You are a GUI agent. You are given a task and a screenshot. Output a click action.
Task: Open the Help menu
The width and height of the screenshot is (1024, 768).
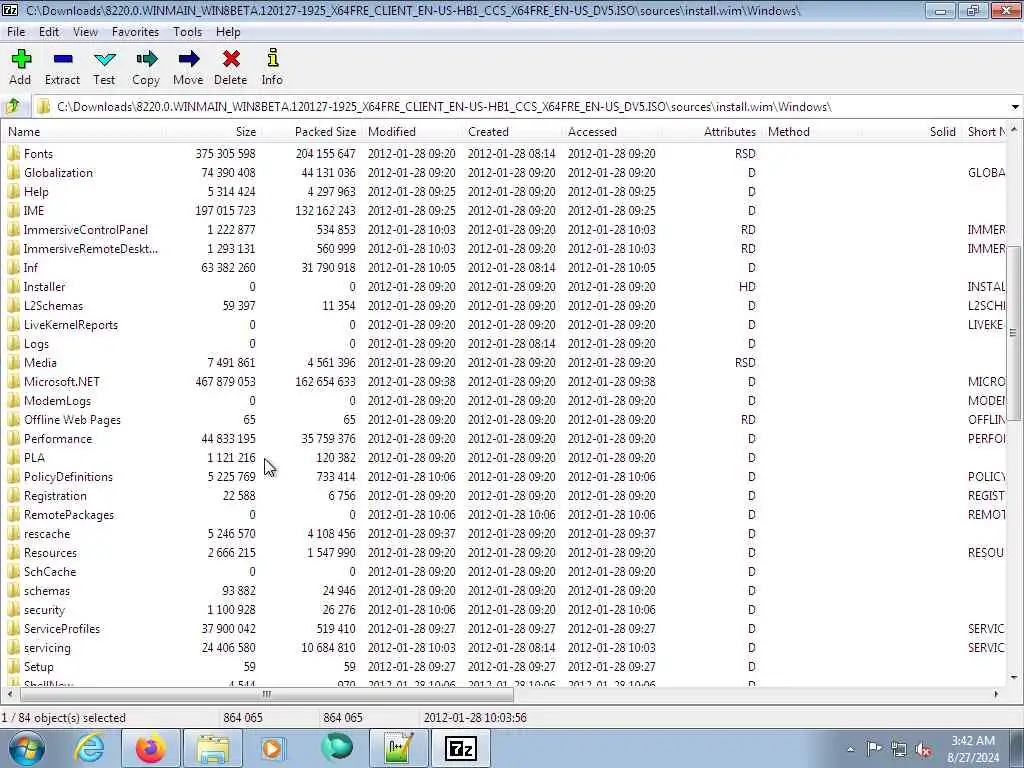pos(228,32)
